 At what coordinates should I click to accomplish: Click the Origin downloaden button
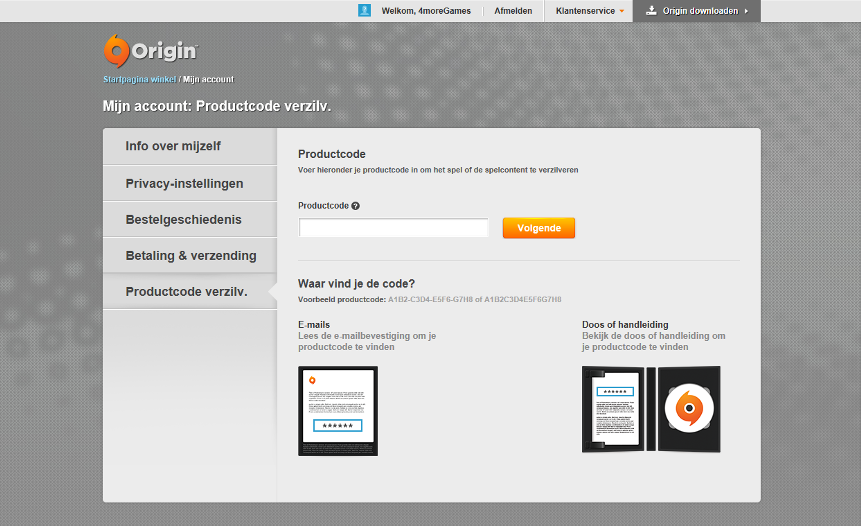pos(697,11)
